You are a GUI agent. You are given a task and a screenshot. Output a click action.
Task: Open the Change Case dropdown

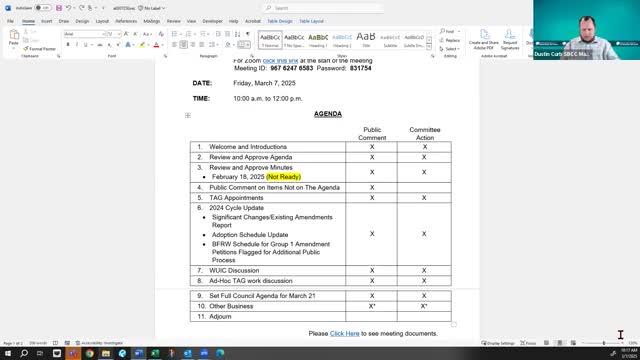(x=147, y=34)
